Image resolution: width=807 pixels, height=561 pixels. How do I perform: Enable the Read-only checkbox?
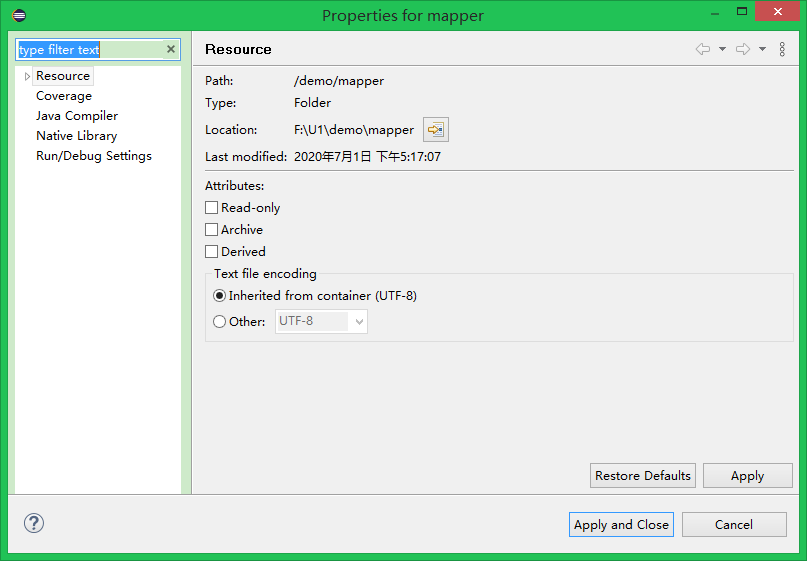point(211,208)
